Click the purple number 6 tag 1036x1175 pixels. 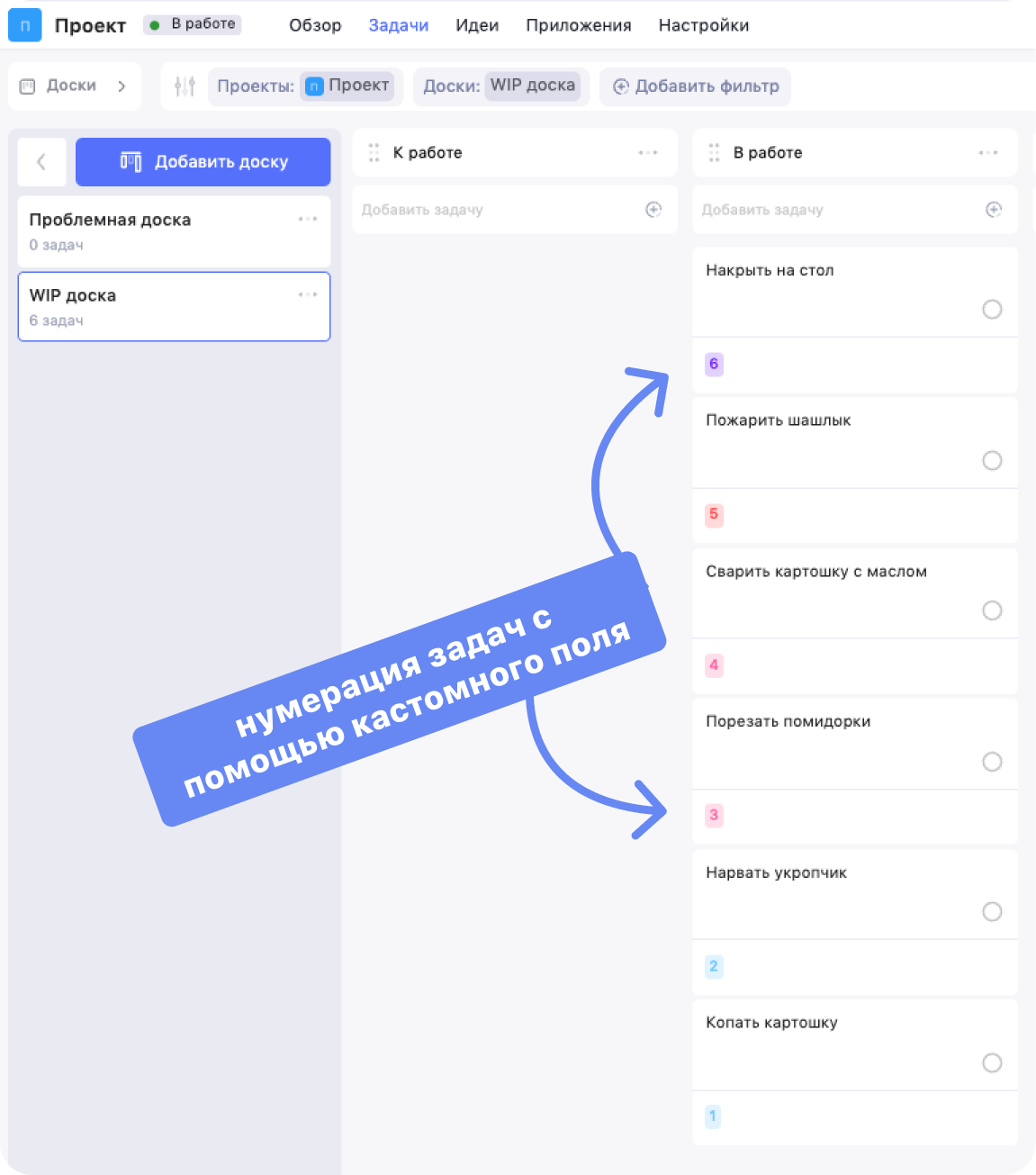714,364
